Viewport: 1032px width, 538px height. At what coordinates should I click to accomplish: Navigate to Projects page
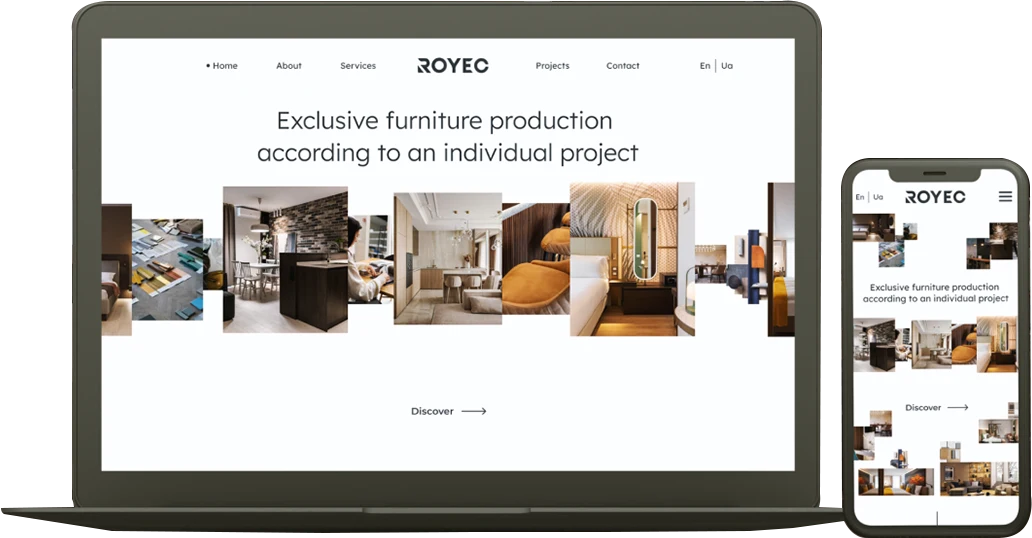(x=552, y=66)
